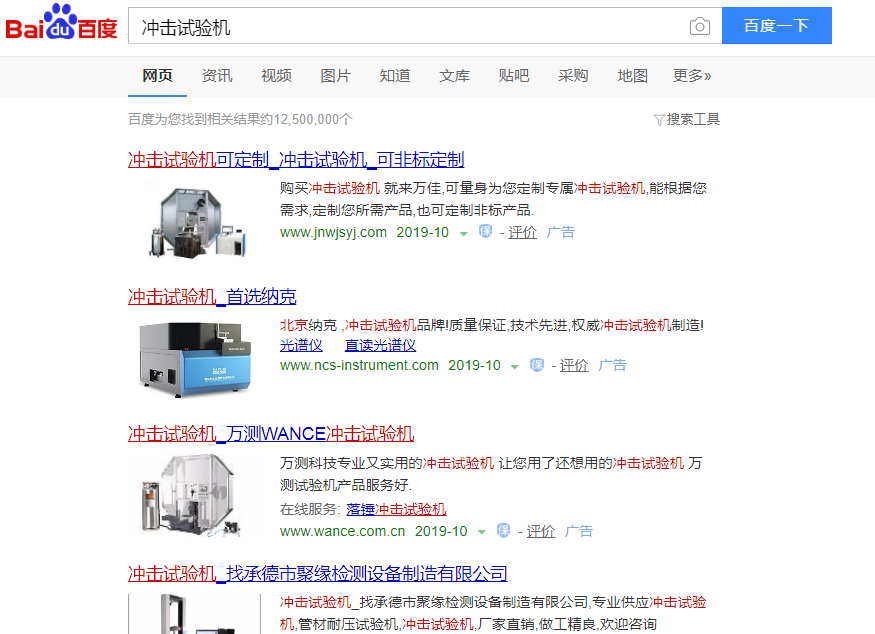The width and height of the screenshot is (875, 634).
Task: Open result 冲击试验机_首选纳克
Action: pos(212,296)
